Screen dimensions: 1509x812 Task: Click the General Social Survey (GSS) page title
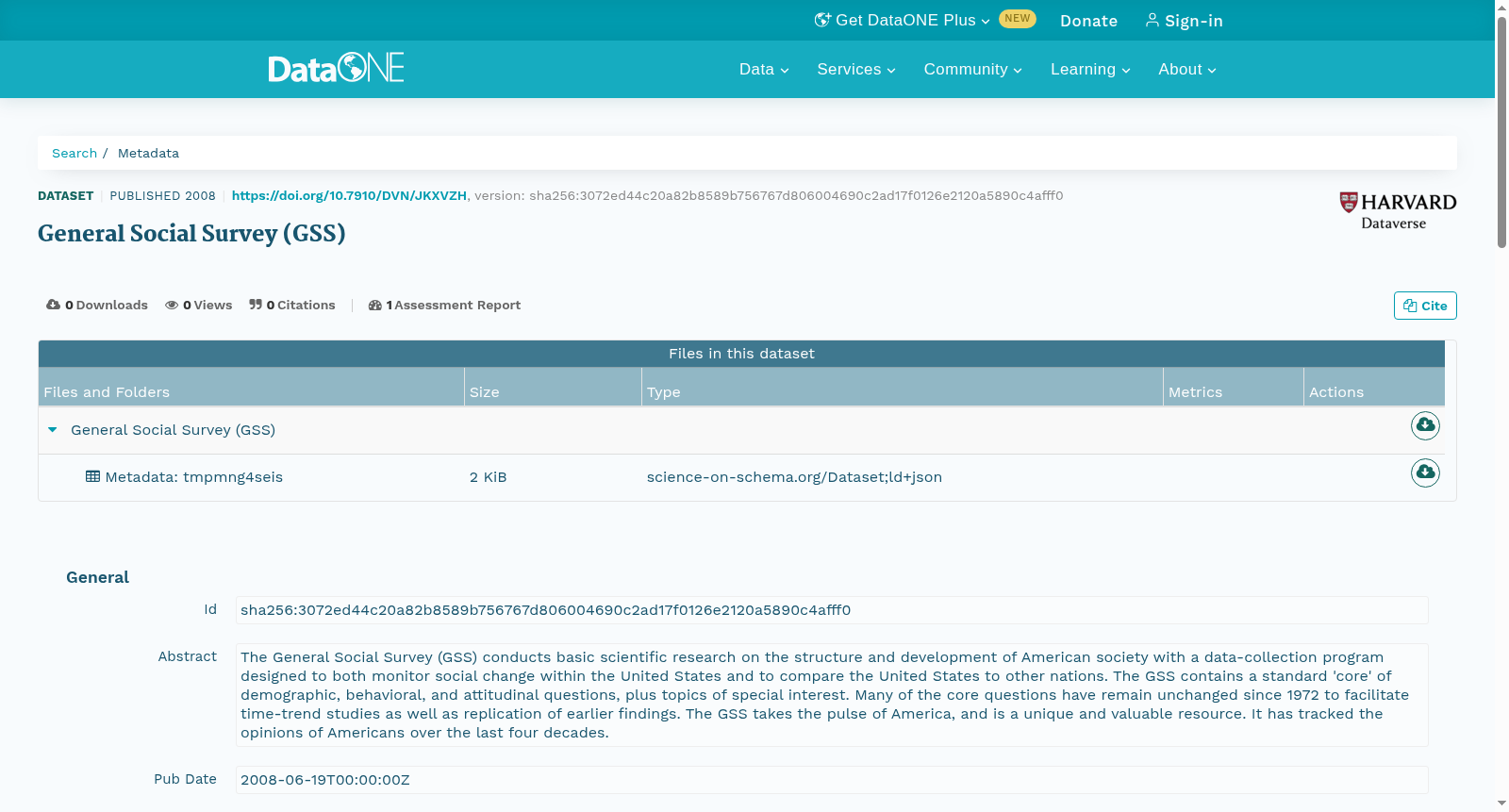191,233
